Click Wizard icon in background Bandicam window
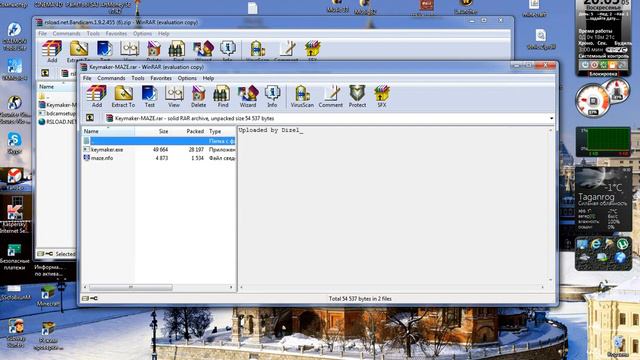Image resolution: width=640 pixels, height=360 pixels. (203, 51)
